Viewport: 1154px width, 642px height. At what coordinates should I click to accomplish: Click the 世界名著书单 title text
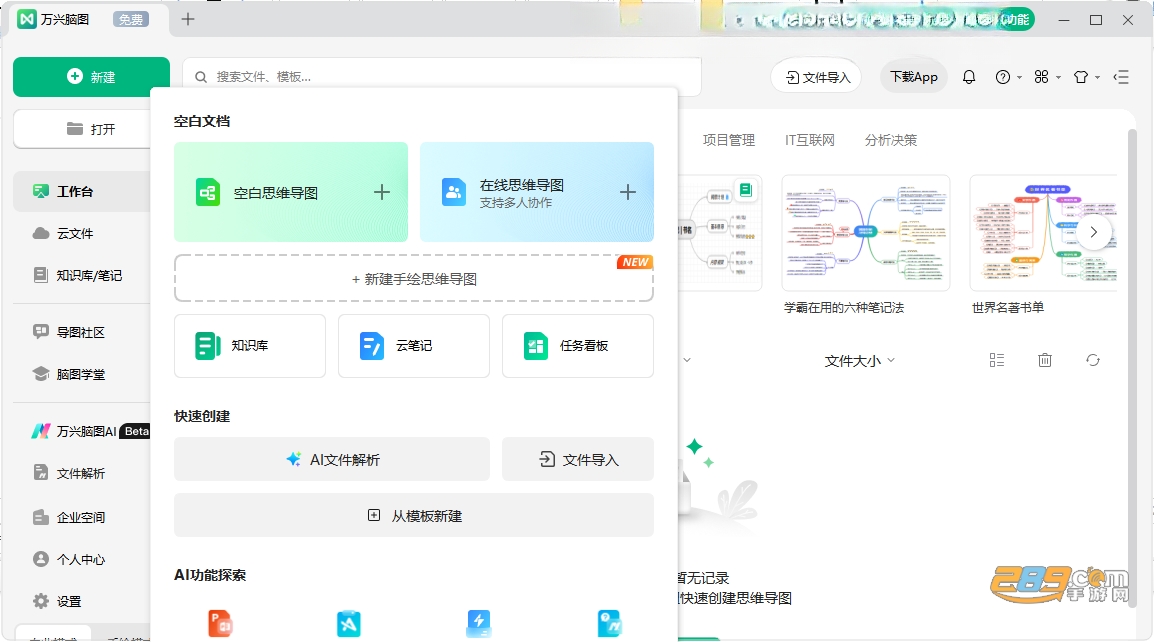(1008, 308)
